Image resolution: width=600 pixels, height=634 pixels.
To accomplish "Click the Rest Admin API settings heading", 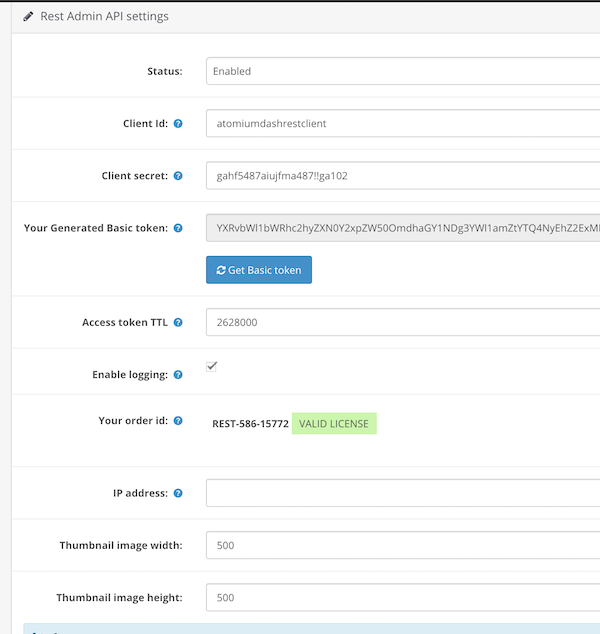I will point(104,16).
